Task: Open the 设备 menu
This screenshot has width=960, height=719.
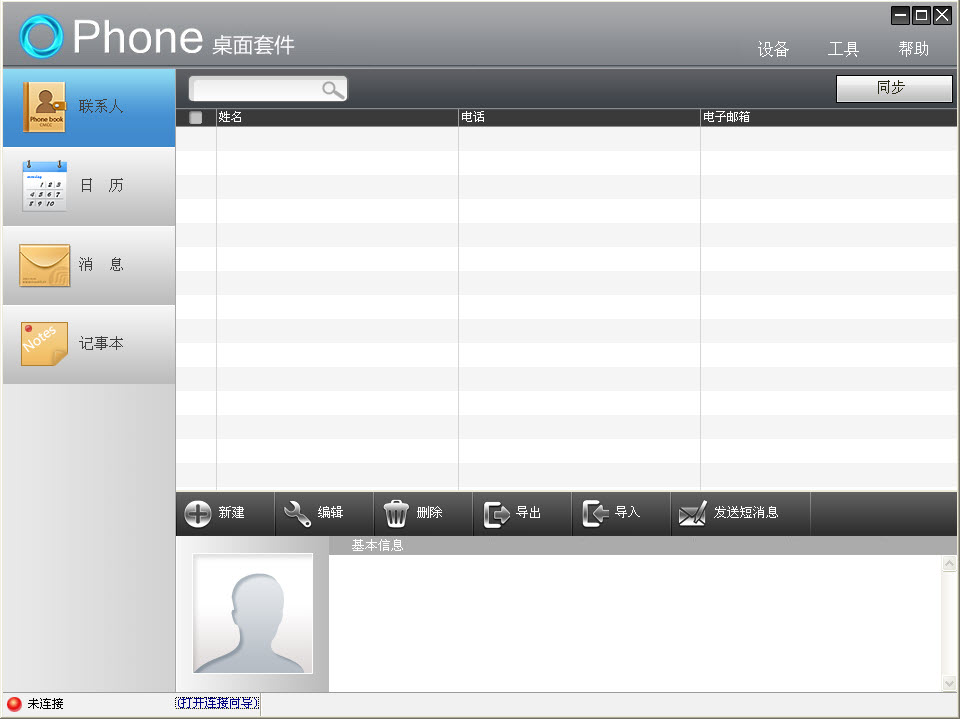Action: pos(773,49)
